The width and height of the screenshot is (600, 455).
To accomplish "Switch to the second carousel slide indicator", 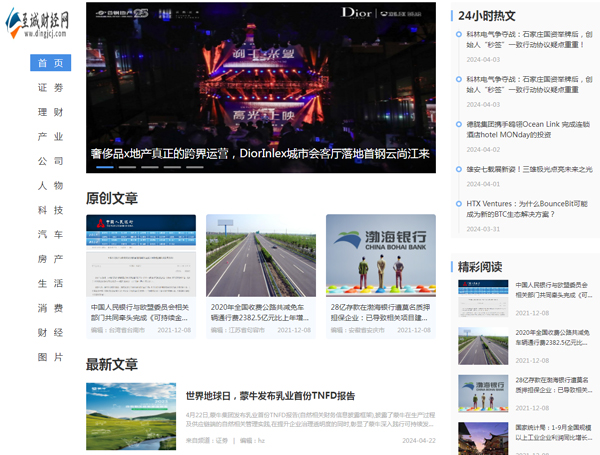I will point(127,167).
